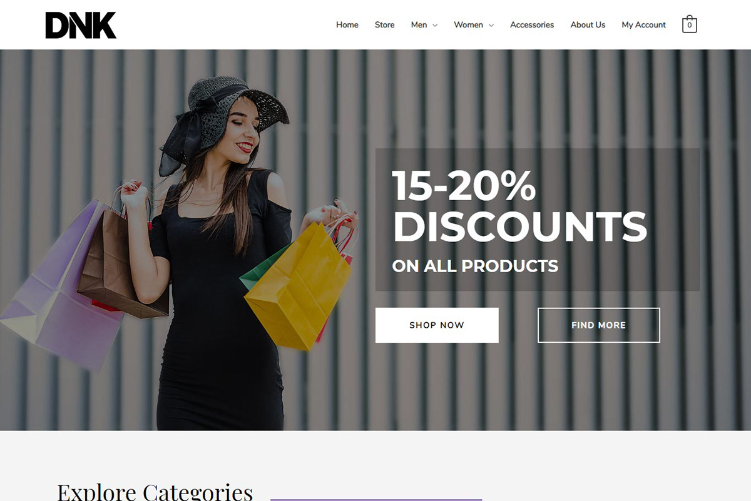Click the ON ALL PRODUCTS subtitle
The width and height of the screenshot is (751, 501).
coord(475,266)
